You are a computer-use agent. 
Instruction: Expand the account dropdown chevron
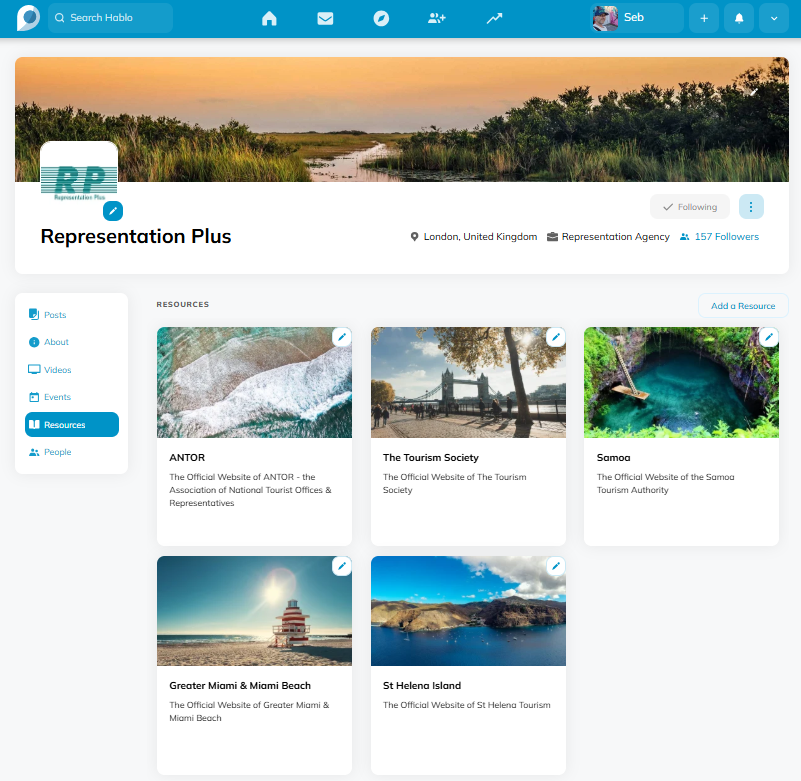774,18
